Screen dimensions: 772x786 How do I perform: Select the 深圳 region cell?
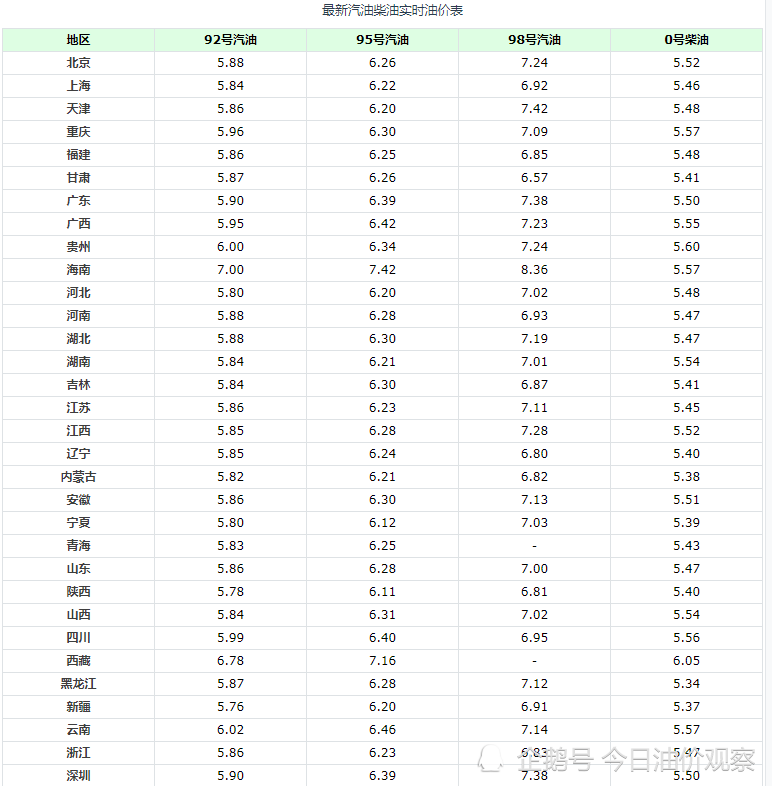[78, 776]
